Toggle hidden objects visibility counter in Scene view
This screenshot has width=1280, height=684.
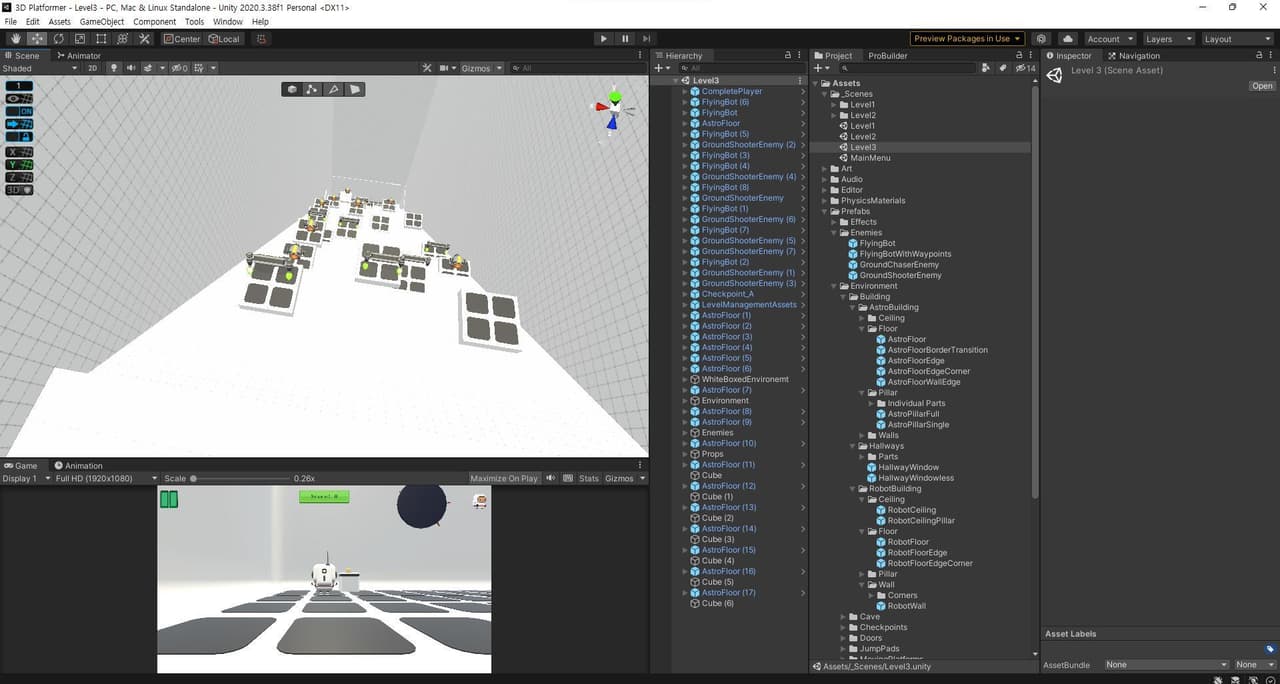pyautogui.click(x=179, y=68)
